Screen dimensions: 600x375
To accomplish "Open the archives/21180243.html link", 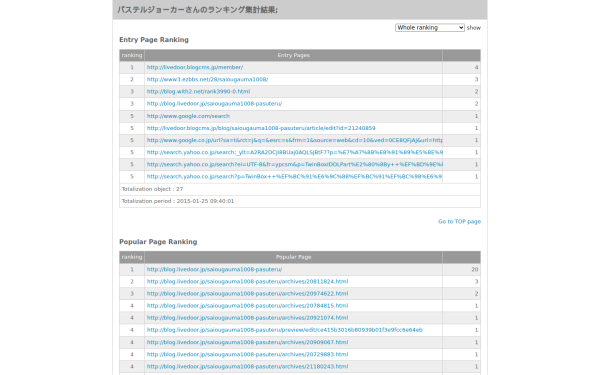I will click(248, 367).
